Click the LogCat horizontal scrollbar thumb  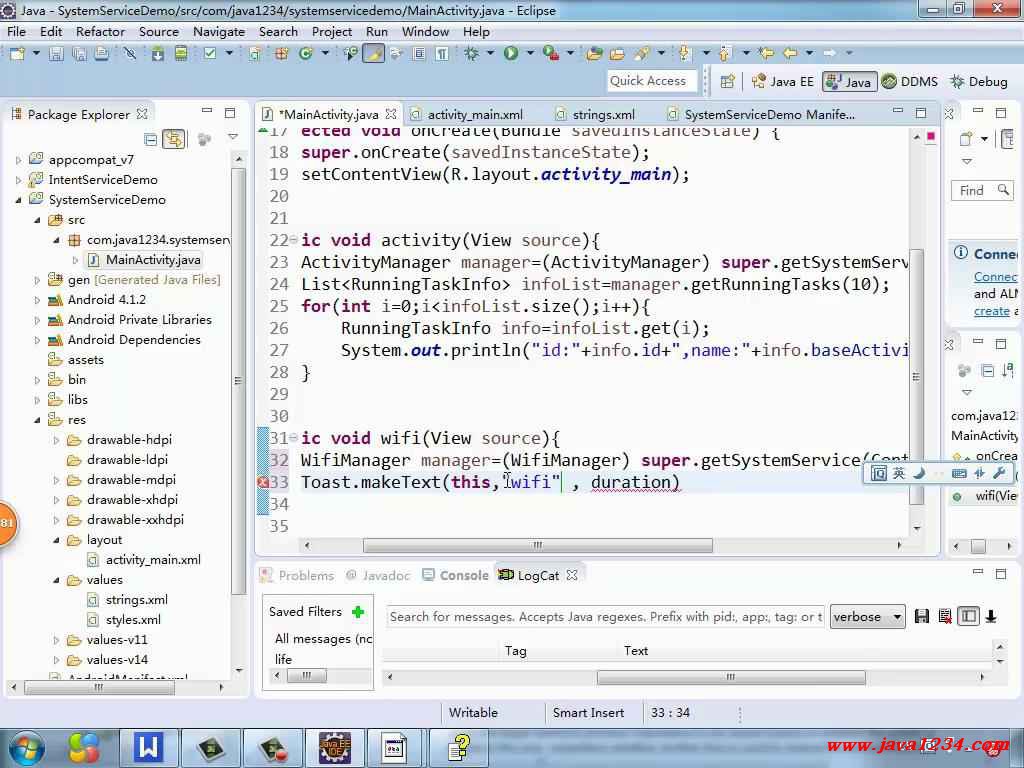pos(731,677)
